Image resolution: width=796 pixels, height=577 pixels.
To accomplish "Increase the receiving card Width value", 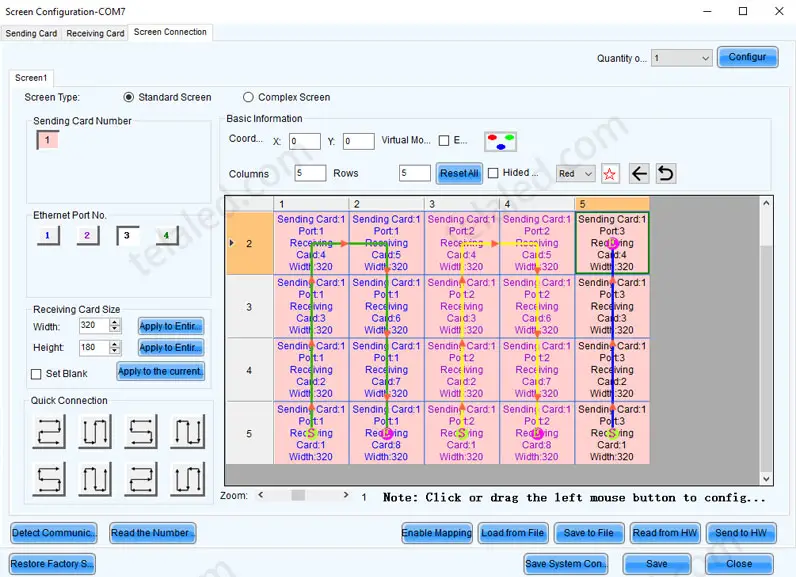I will [115, 322].
